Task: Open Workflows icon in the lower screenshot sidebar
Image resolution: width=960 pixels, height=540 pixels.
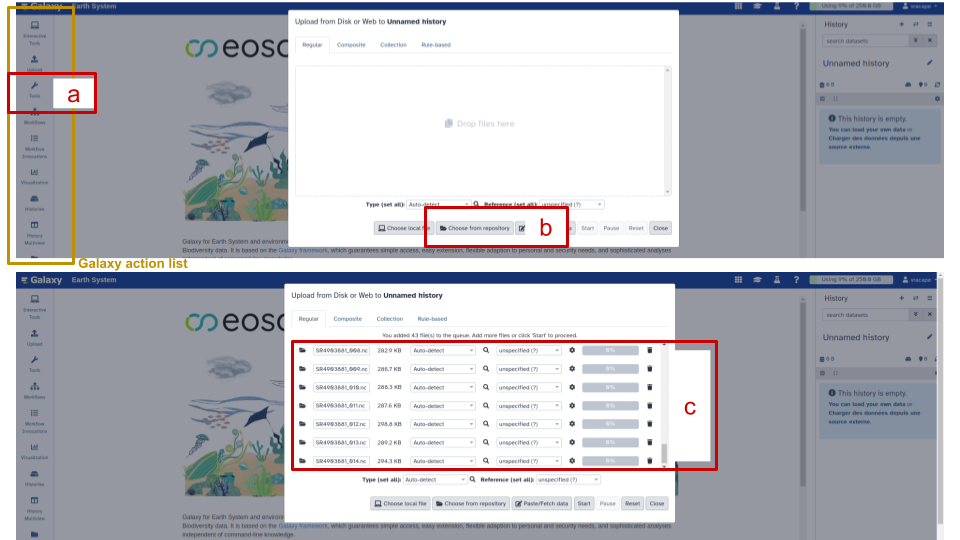Action: click(35, 392)
